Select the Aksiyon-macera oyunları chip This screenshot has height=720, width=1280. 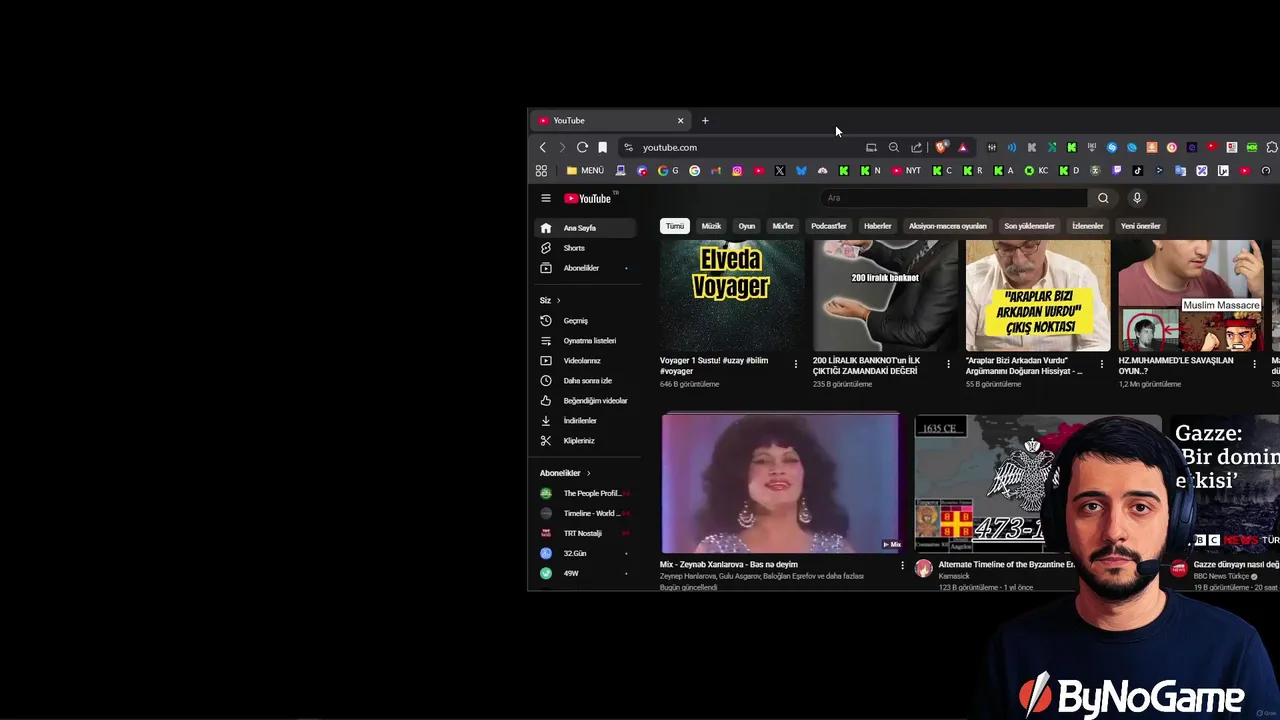pyautogui.click(x=948, y=226)
